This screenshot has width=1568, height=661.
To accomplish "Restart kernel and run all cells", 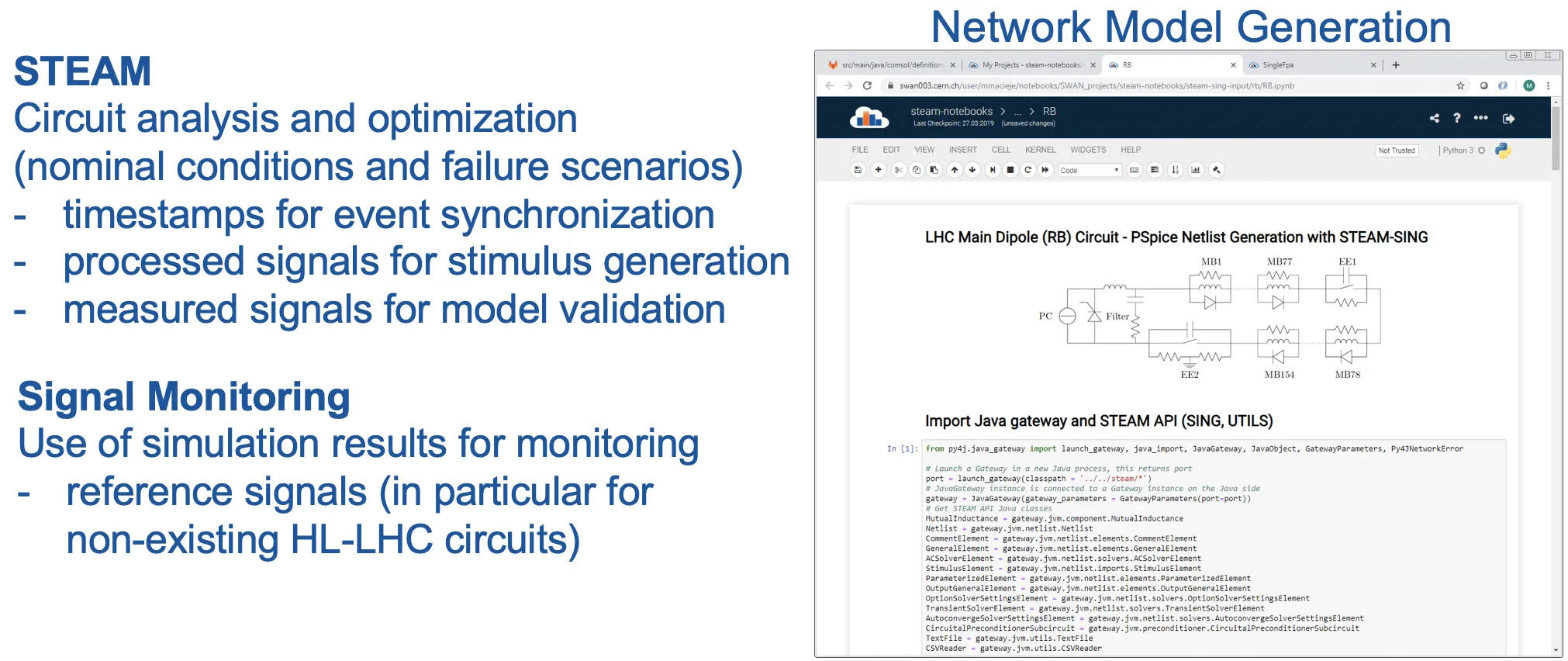I will 1045,170.
